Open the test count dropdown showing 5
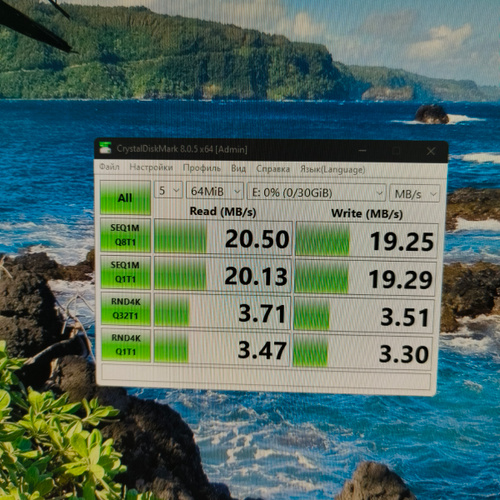 point(168,191)
